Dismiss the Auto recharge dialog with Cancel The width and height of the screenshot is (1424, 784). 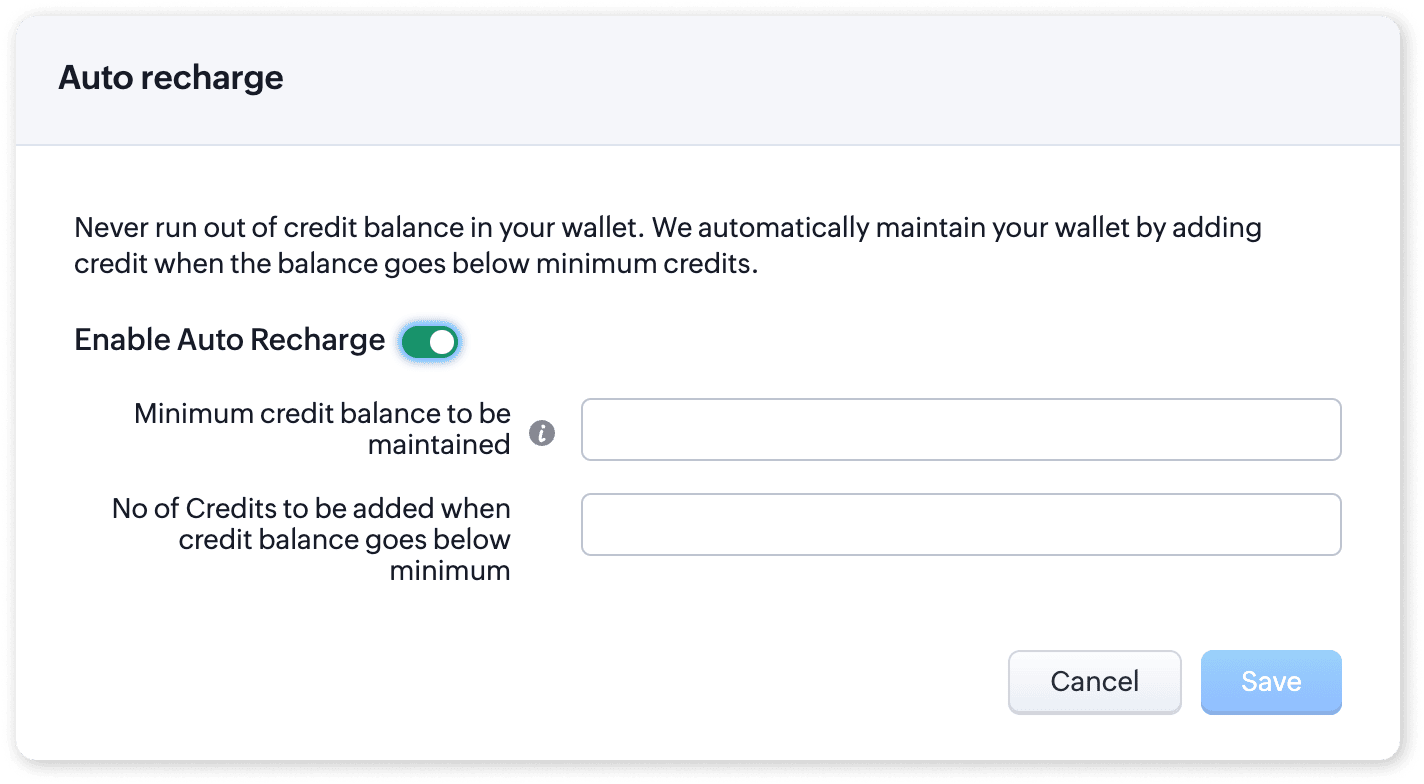[x=1094, y=682]
